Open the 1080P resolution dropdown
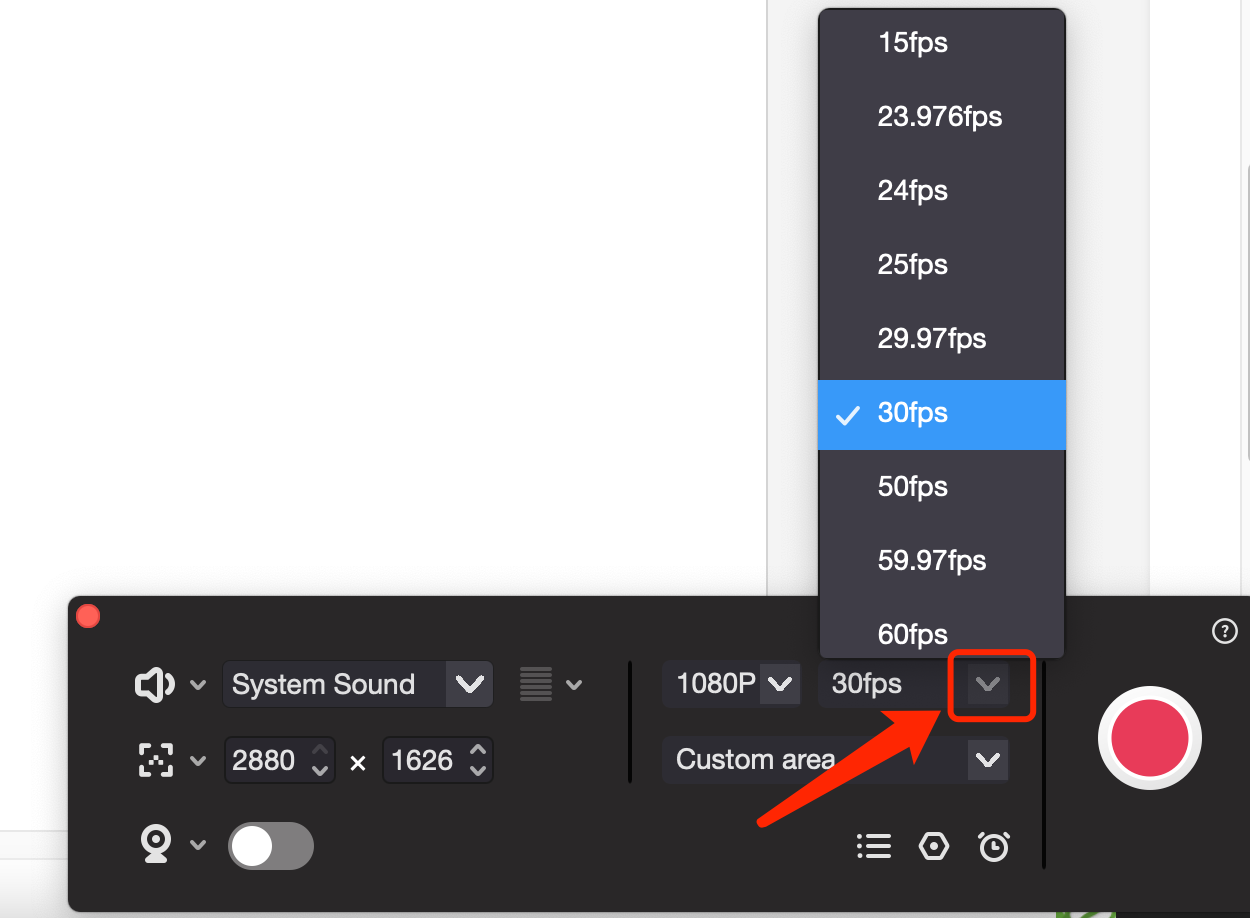 780,685
